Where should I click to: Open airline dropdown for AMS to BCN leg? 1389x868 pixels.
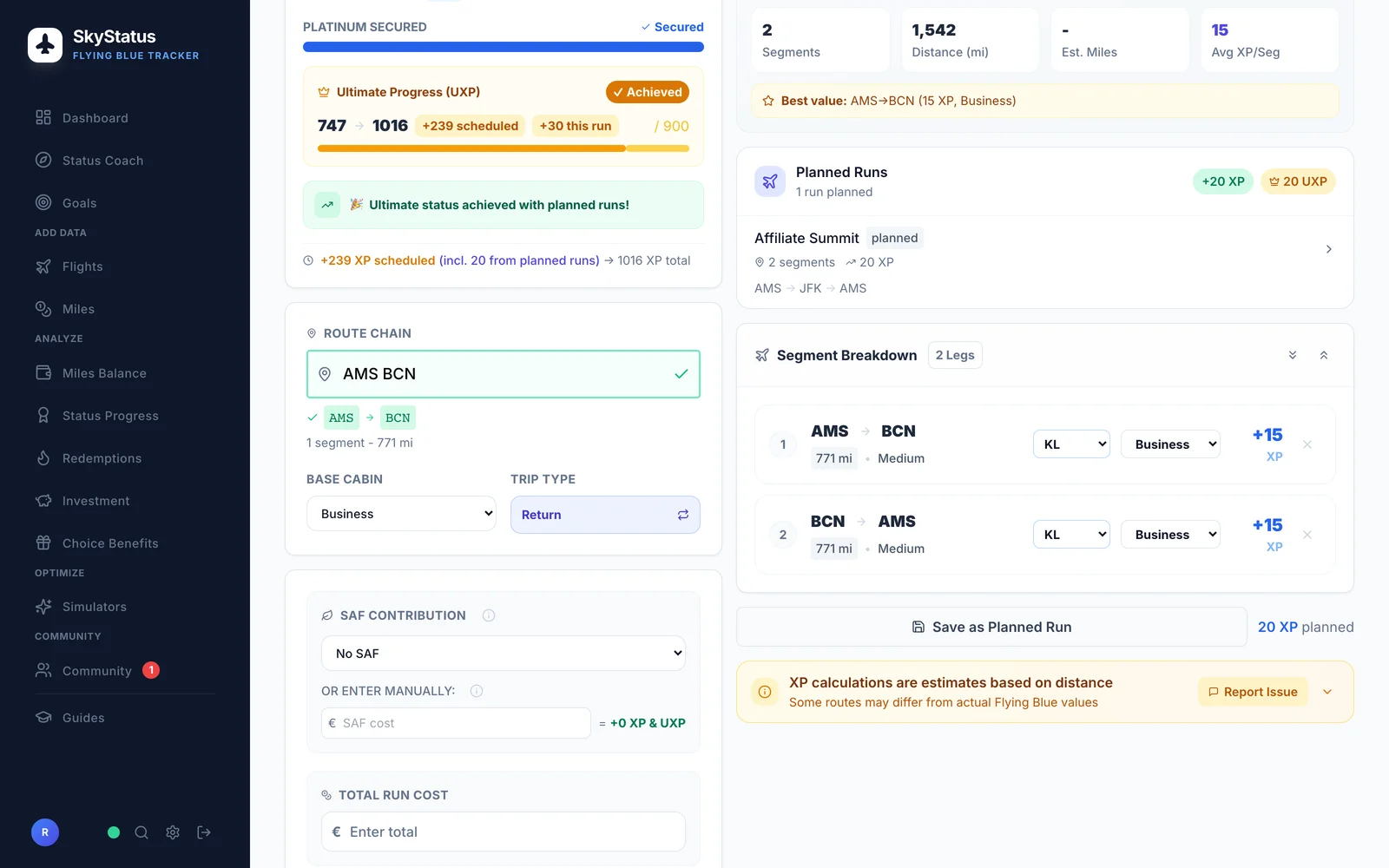click(1072, 444)
